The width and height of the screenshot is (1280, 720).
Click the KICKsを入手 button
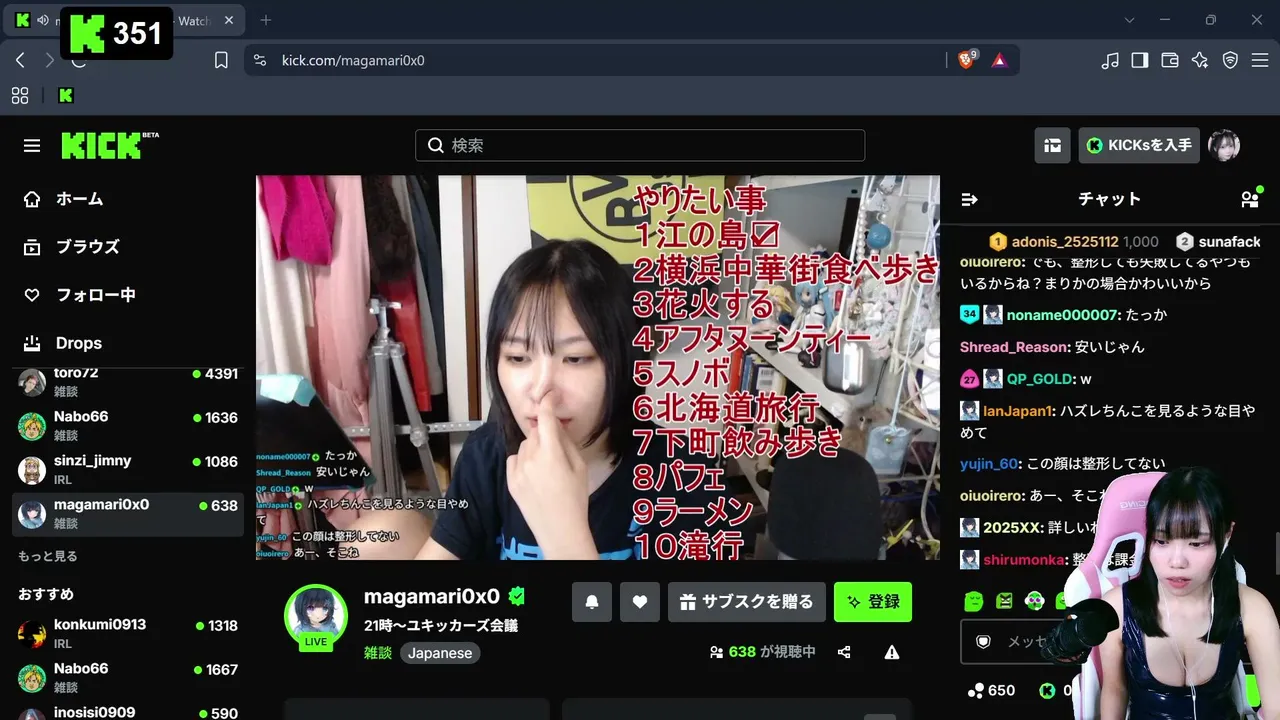(1139, 145)
